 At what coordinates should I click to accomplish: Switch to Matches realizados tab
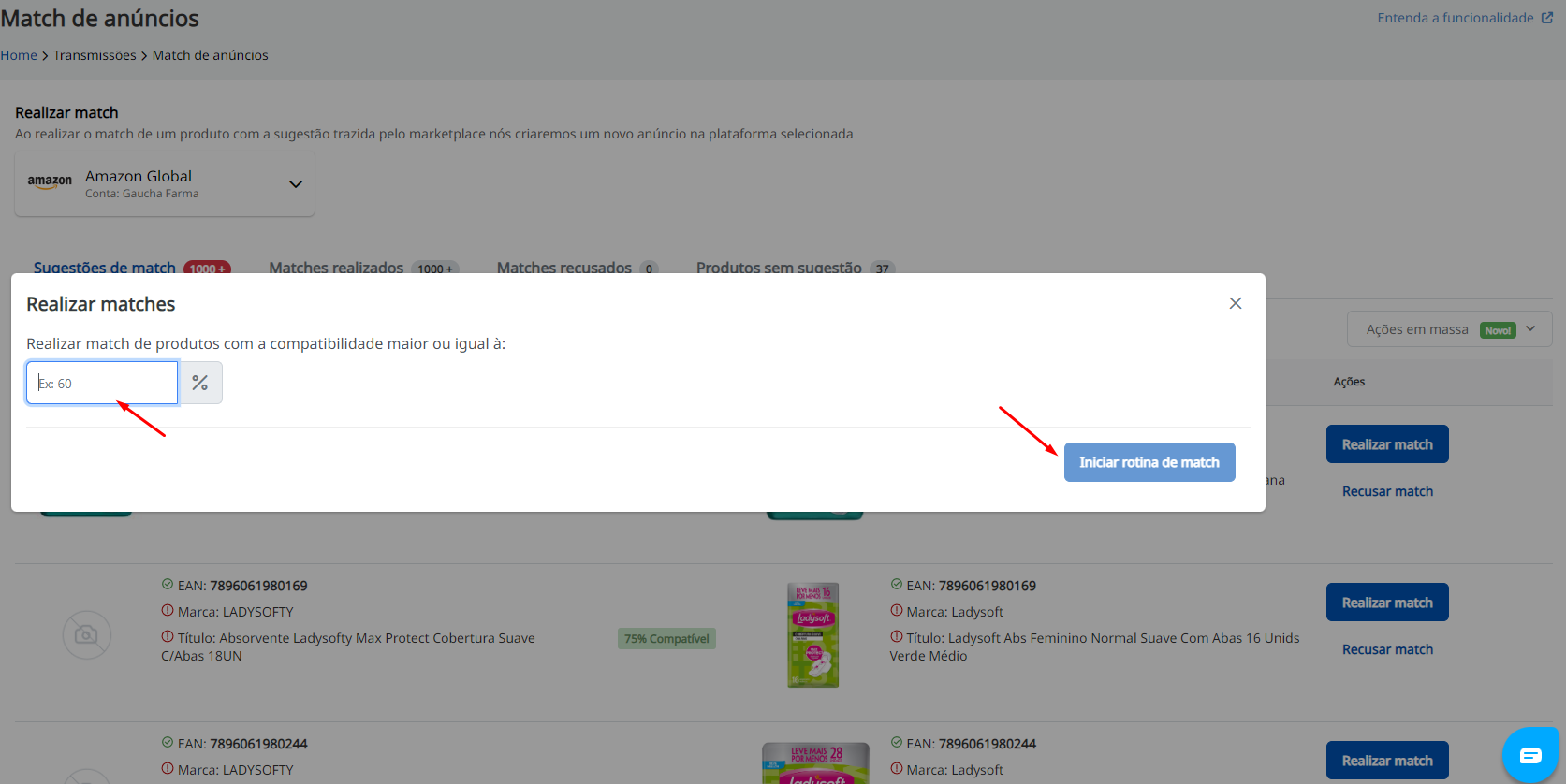336,268
